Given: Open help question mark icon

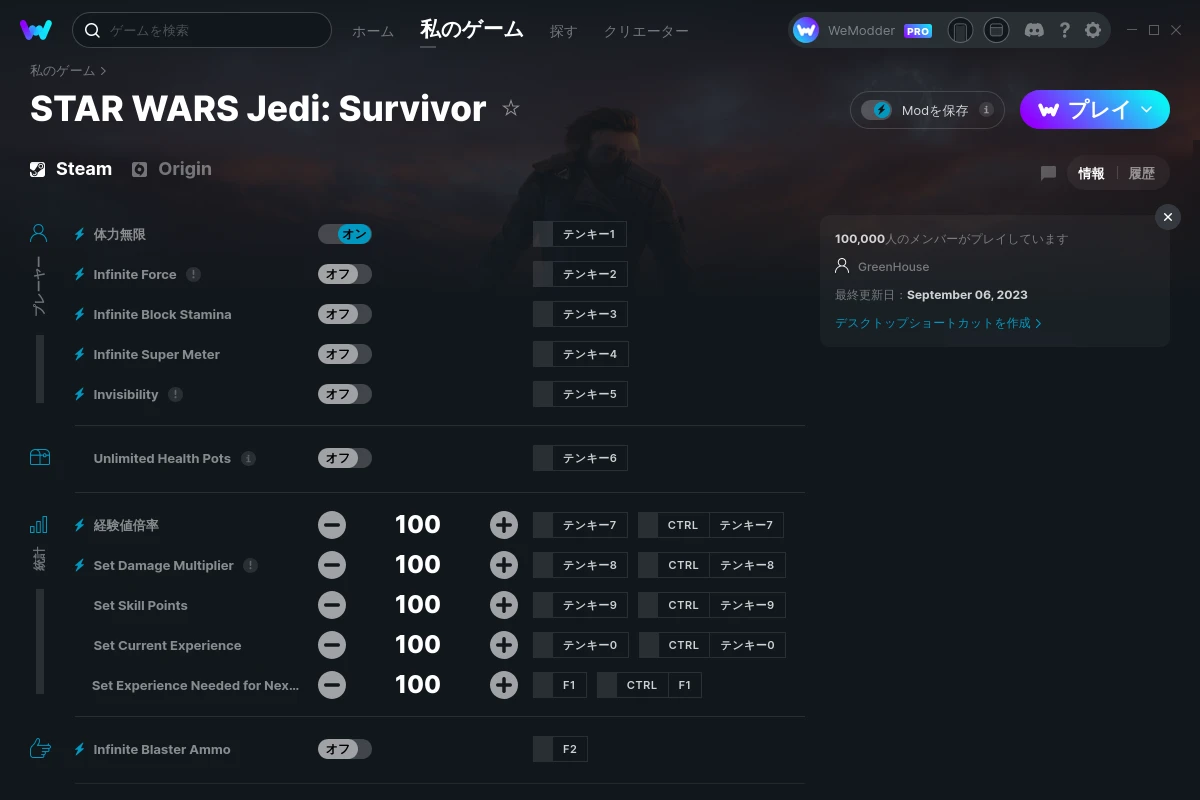Looking at the screenshot, I should coord(1064,30).
